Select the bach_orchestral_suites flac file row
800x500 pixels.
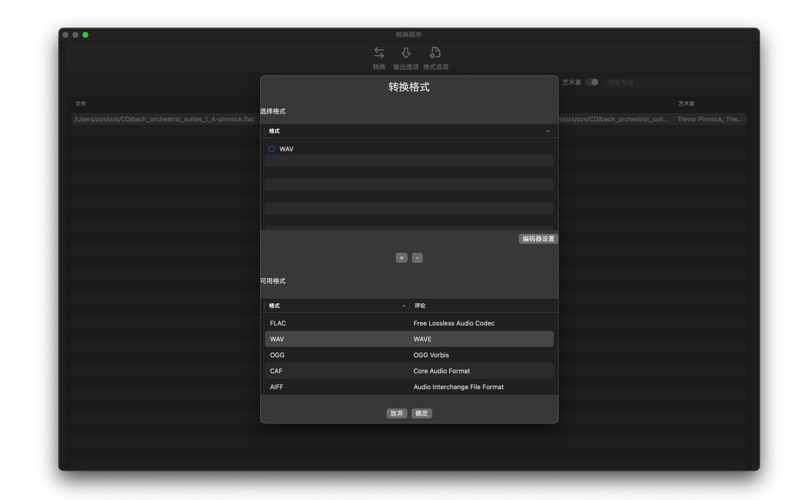(x=165, y=119)
